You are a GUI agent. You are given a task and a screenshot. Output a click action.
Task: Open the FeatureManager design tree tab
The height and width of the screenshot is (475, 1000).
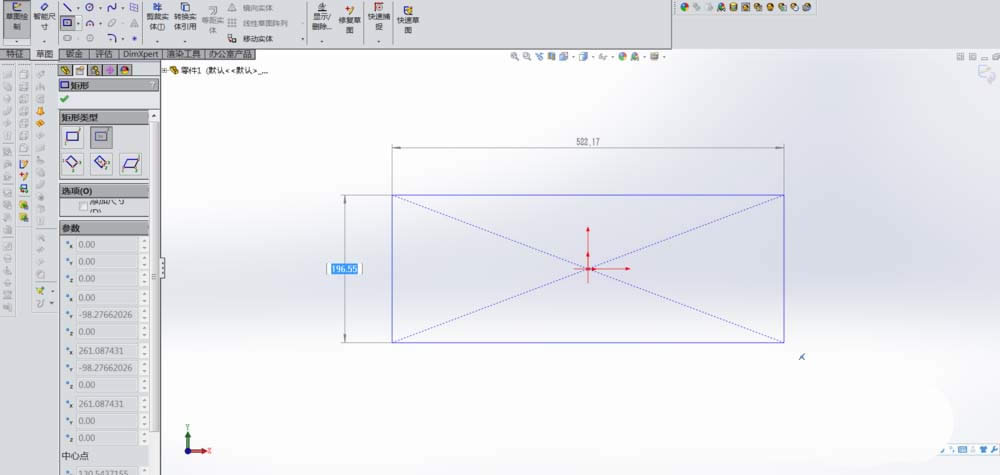64,70
